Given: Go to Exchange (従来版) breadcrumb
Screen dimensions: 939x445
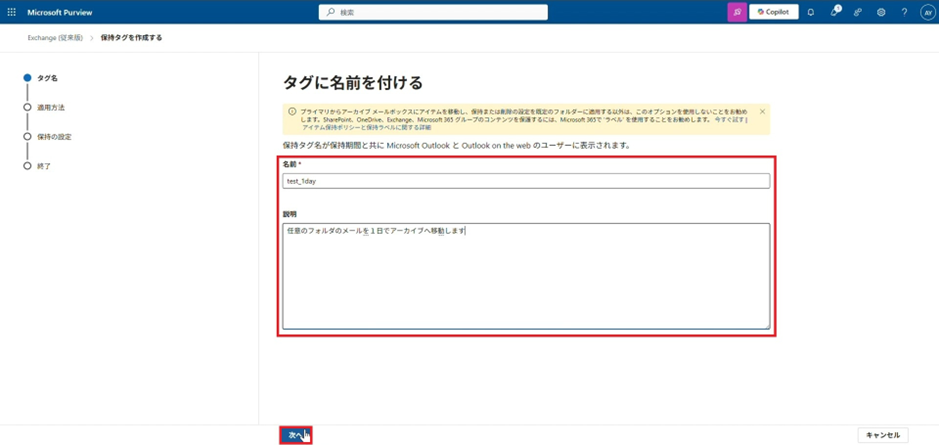Looking at the screenshot, I should click(54, 38).
